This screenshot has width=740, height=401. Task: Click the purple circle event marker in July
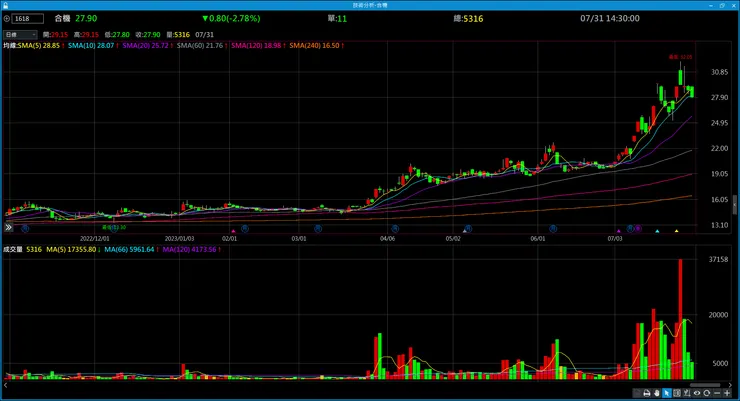(638, 229)
